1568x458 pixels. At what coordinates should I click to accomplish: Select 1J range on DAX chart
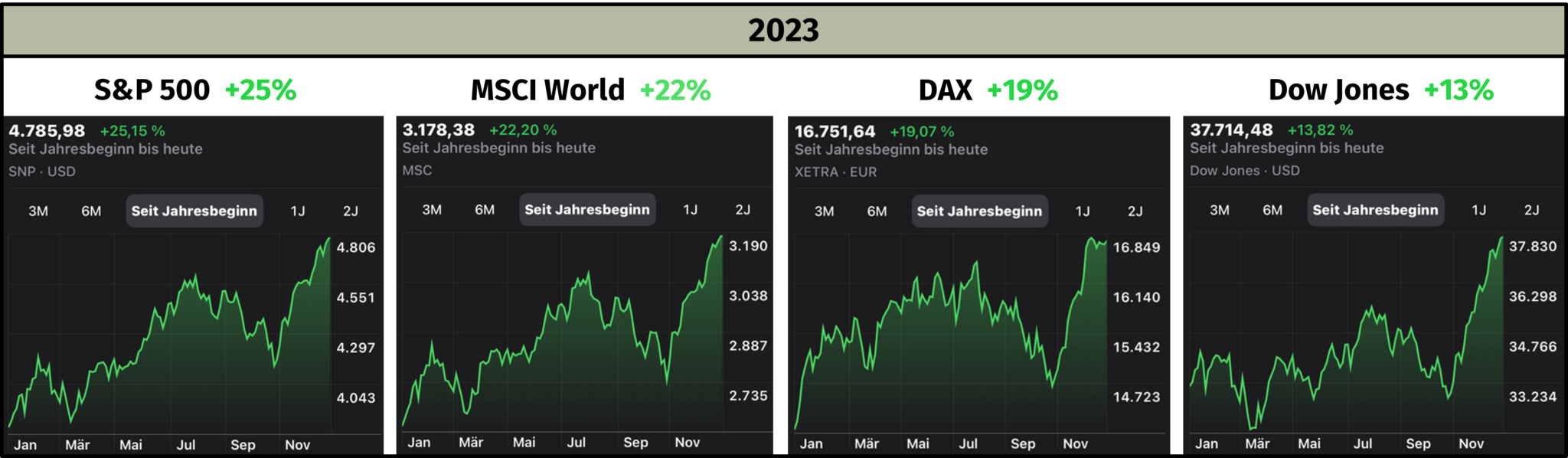click(1083, 211)
